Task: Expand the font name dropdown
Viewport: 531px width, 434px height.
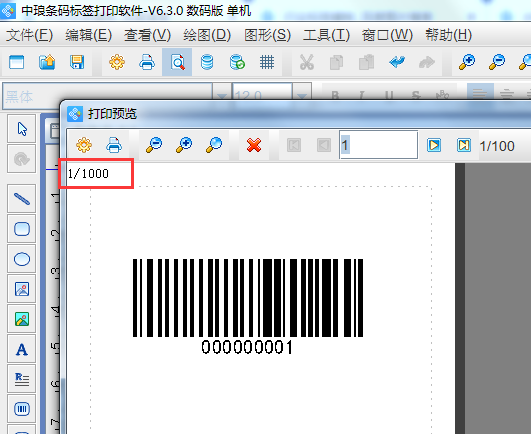Action: pos(222,96)
